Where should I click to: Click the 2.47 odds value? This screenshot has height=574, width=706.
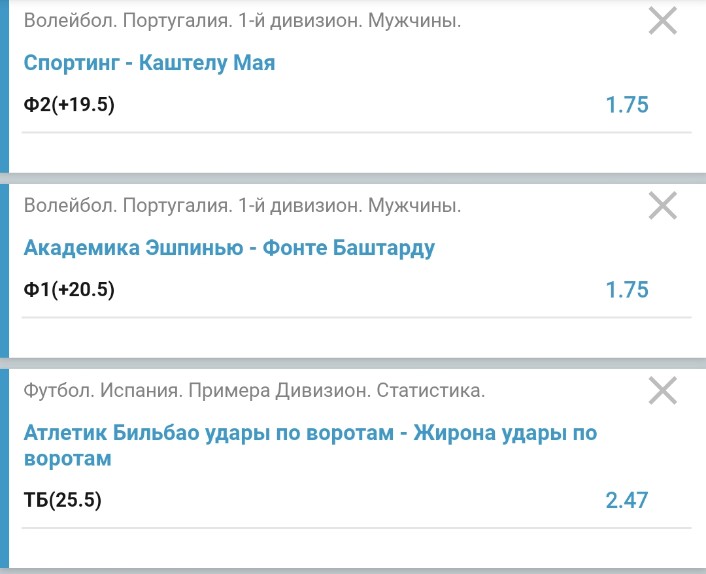pos(627,499)
